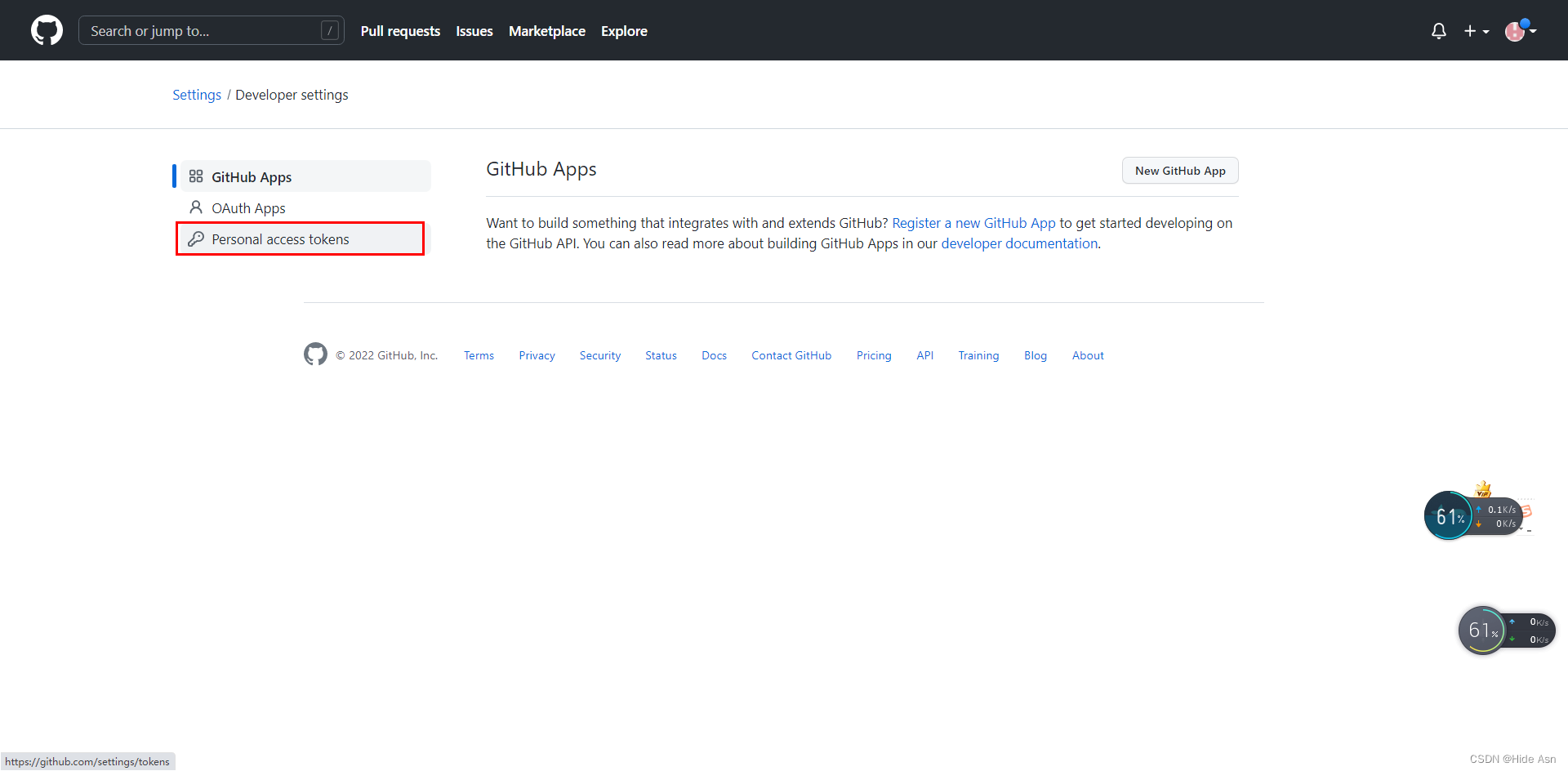Open the Privacy footer link
Image resolution: width=1568 pixels, height=771 pixels.
(x=537, y=355)
